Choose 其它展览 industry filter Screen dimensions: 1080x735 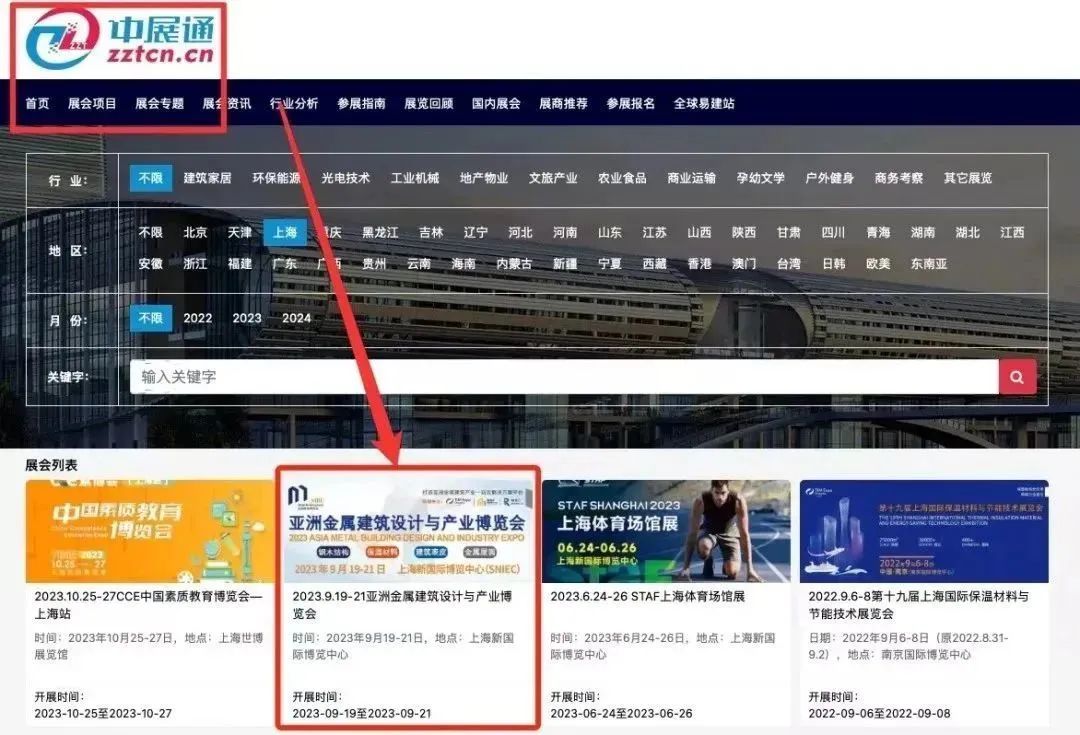[968, 178]
